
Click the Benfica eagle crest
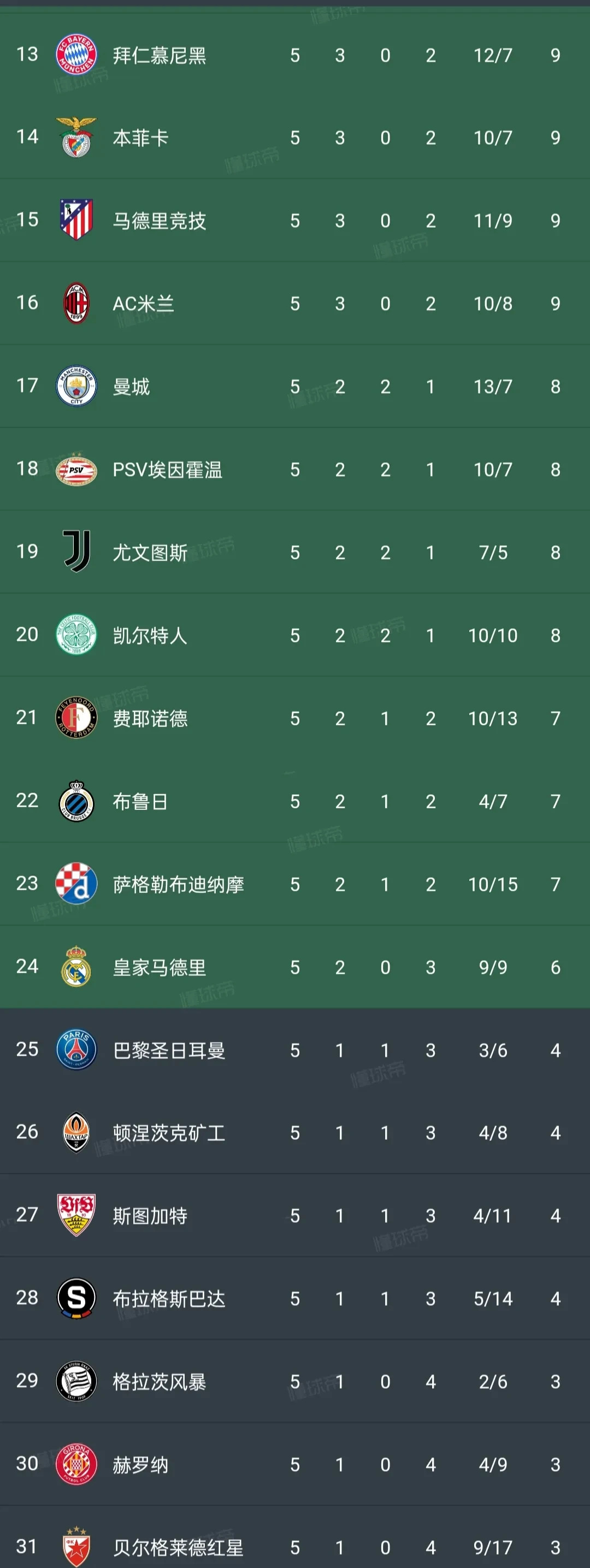pyautogui.click(x=75, y=138)
